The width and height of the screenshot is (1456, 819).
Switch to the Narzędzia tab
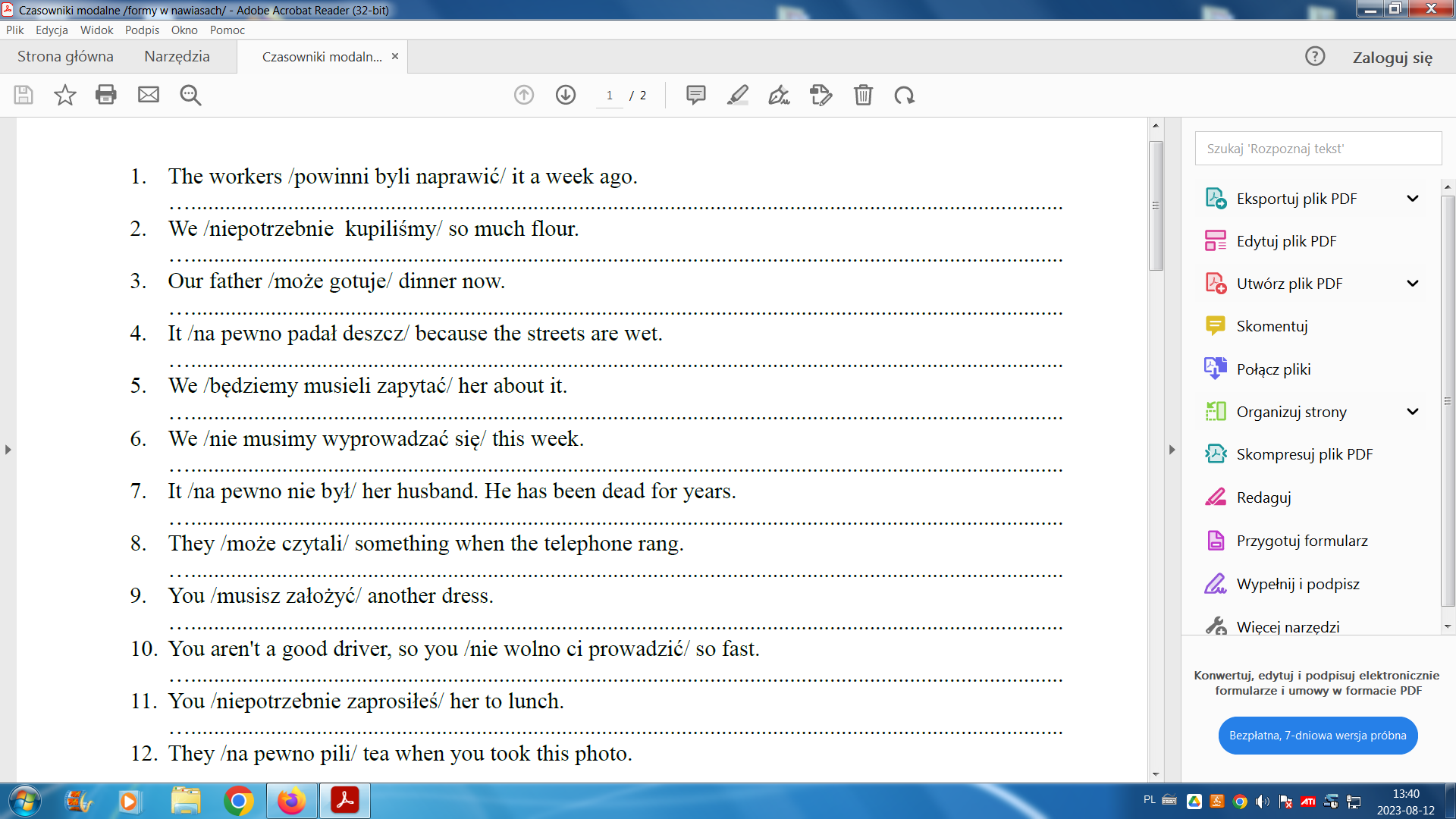(177, 57)
